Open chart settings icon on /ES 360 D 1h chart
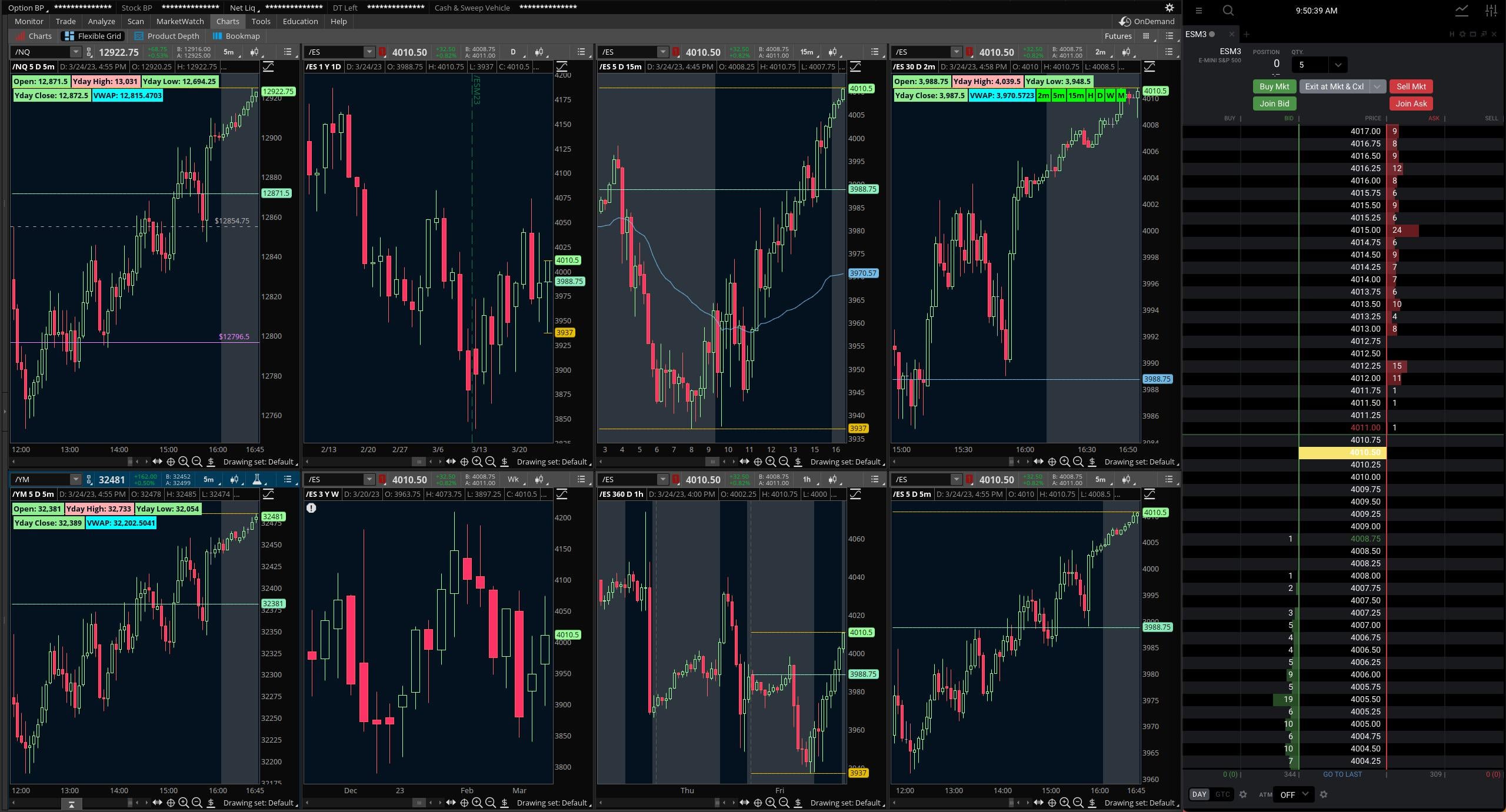The image size is (1506, 812). [x=832, y=479]
